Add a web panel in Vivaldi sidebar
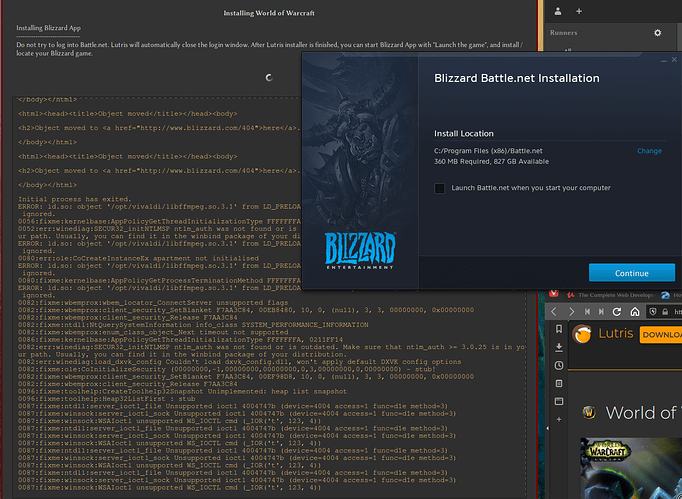Screen dimensions: 682x499 [559, 419]
